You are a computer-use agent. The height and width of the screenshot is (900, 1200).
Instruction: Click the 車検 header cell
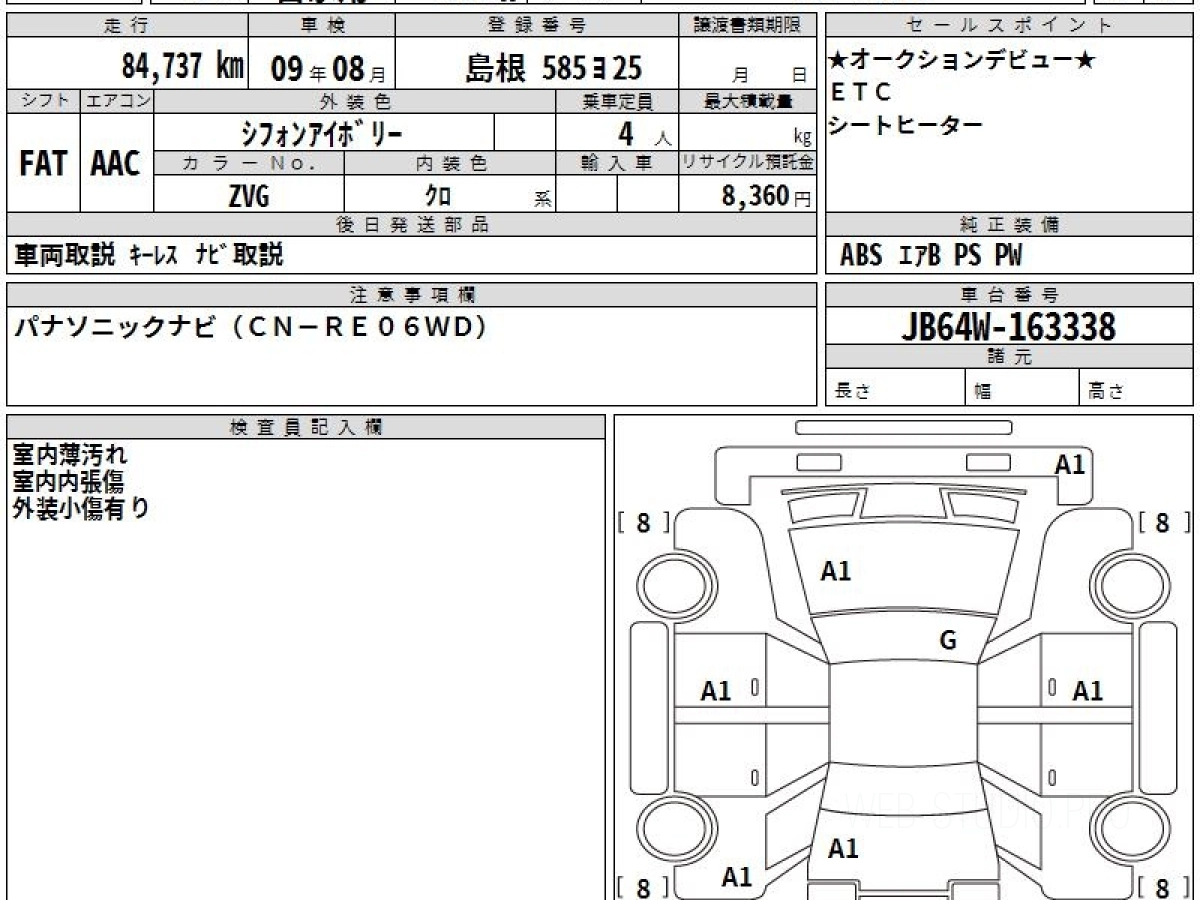click(x=320, y=26)
